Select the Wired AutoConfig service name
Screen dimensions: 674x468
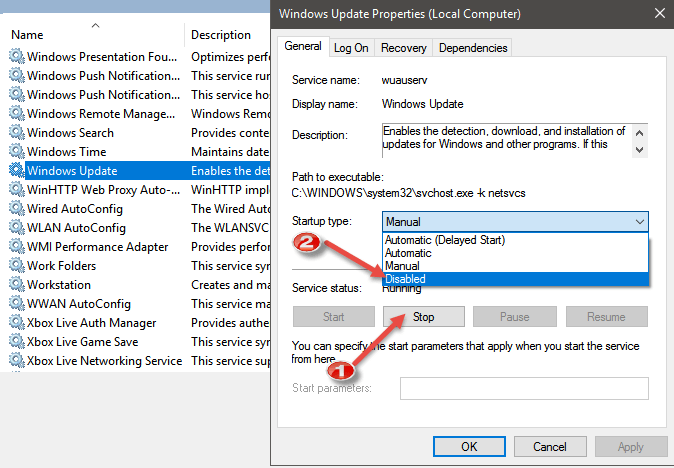pos(75,209)
